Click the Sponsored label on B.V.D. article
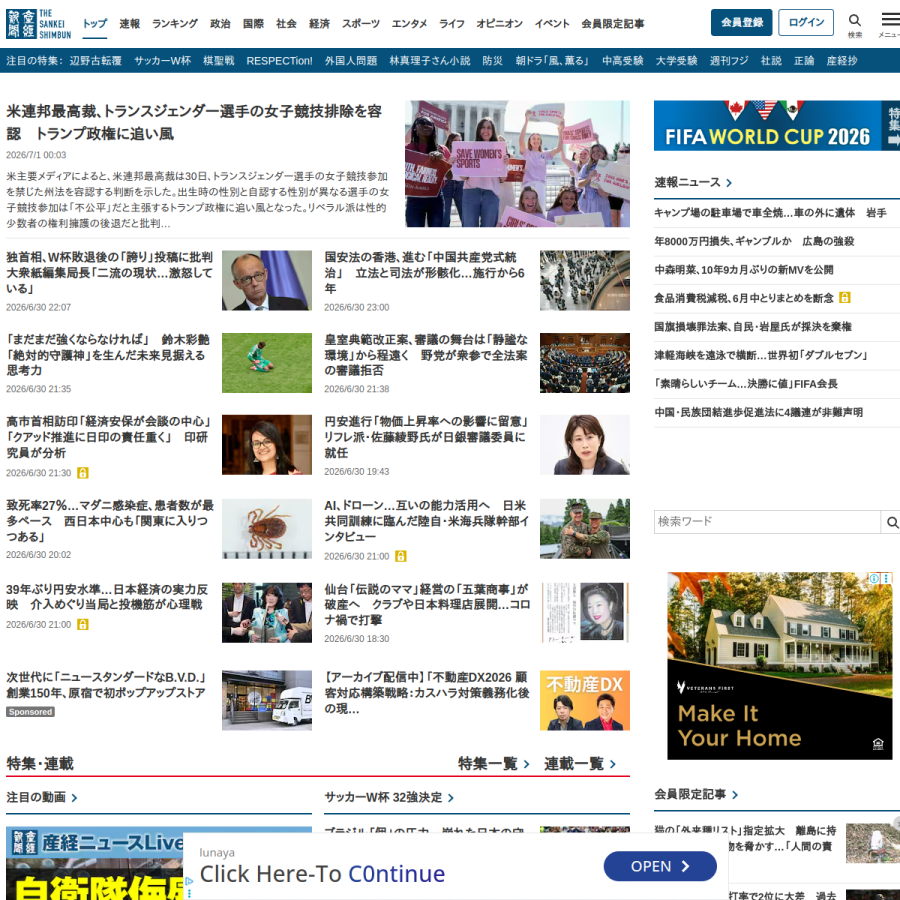Viewport: 900px width, 900px height. point(30,712)
